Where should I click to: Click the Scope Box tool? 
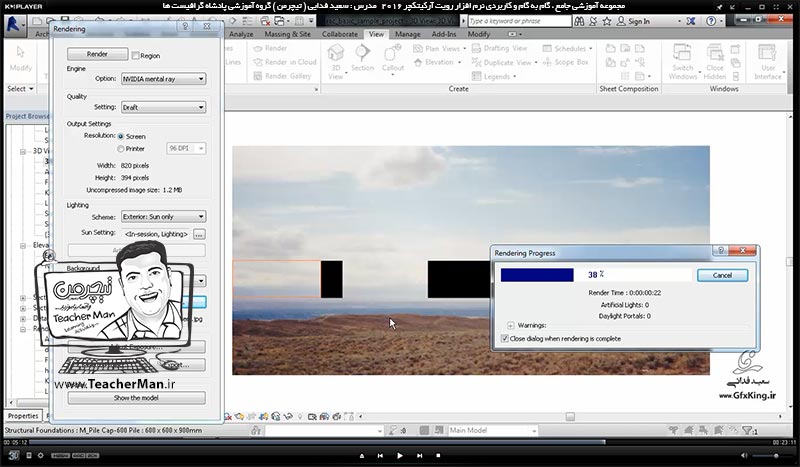[565, 62]
